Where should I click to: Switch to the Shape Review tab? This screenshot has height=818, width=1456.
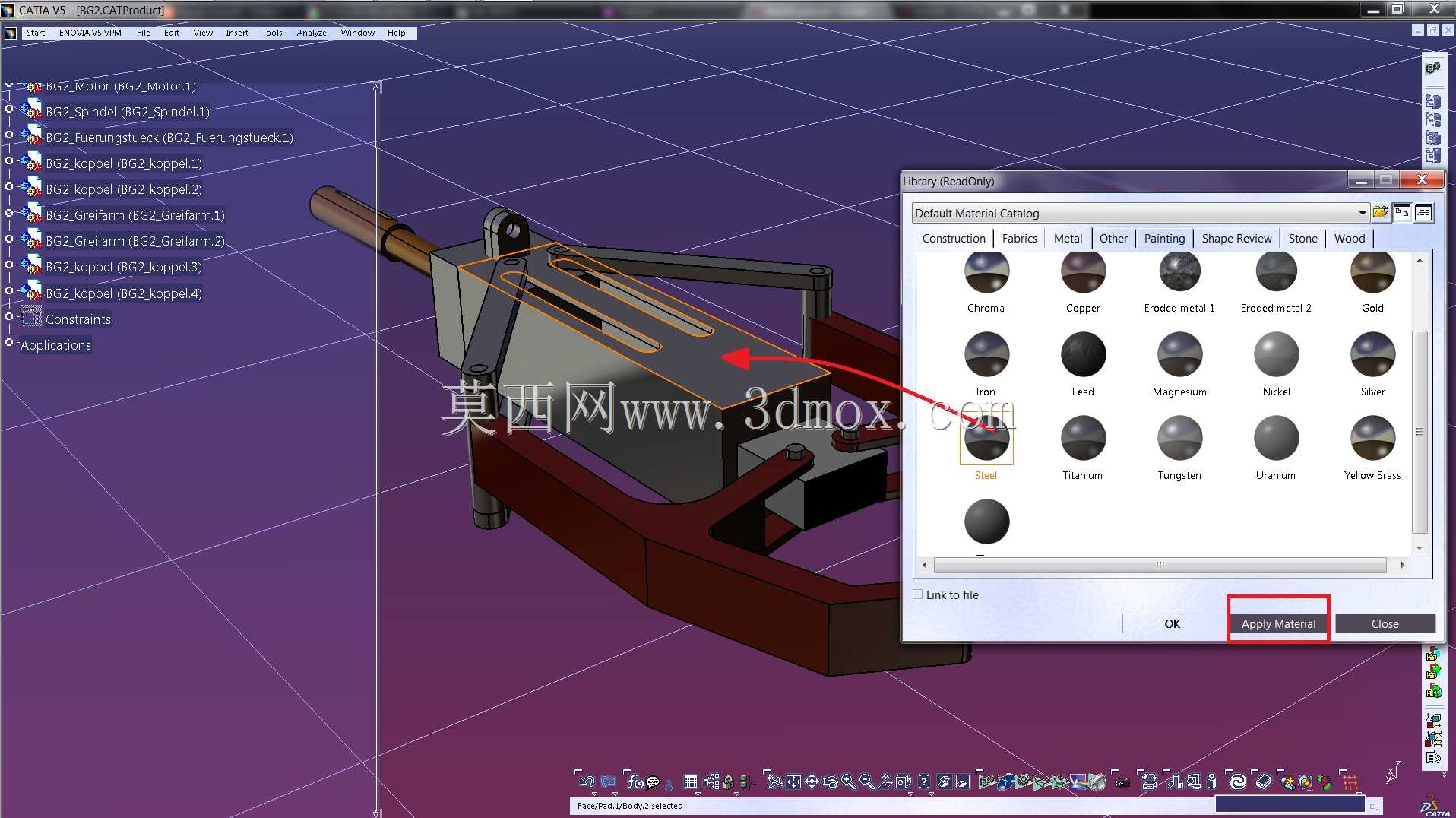1236,238
